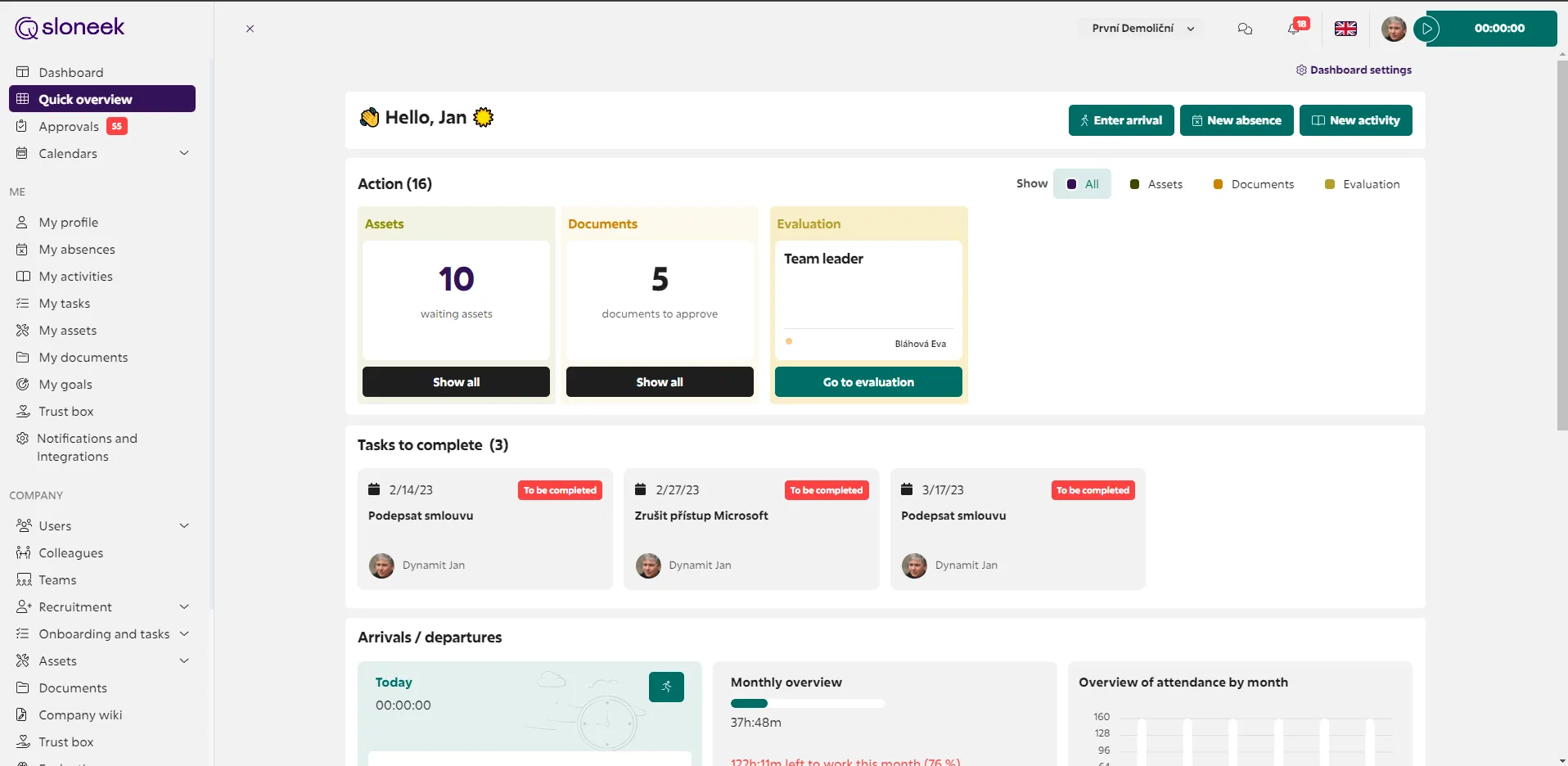Start the time tracker play icon
This screenshot has width=1568, height=766.
[1426, 29]
